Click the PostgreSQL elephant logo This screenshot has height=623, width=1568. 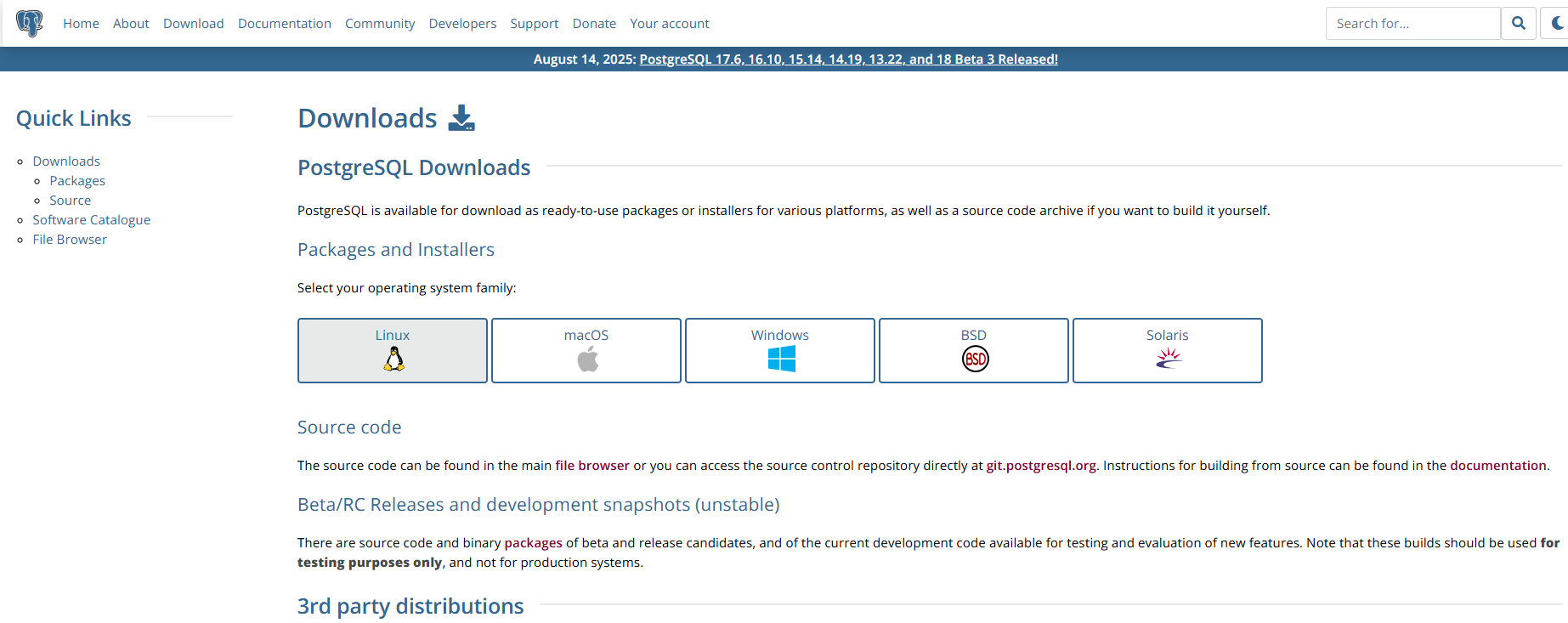click(30, 23)
